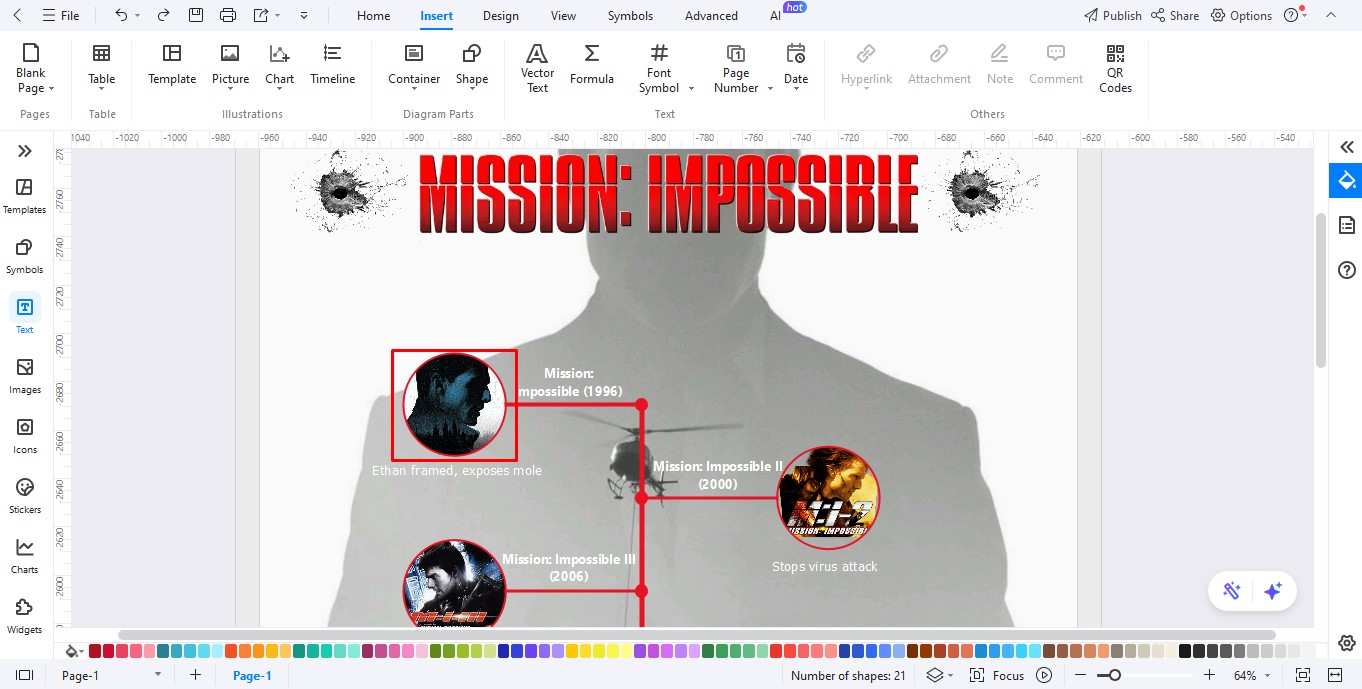Screen dimensions: 1362x689
Task: Click the back arrow in title bar
Action: (17, 15)
